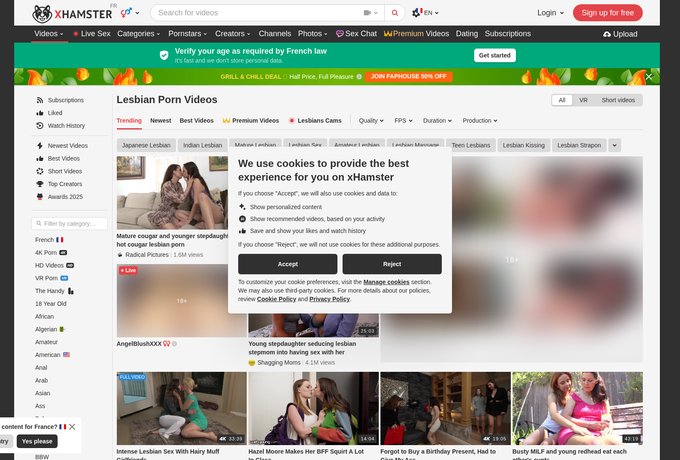Select the VR view toggle

pyautogui.click(x=583, y=100)
